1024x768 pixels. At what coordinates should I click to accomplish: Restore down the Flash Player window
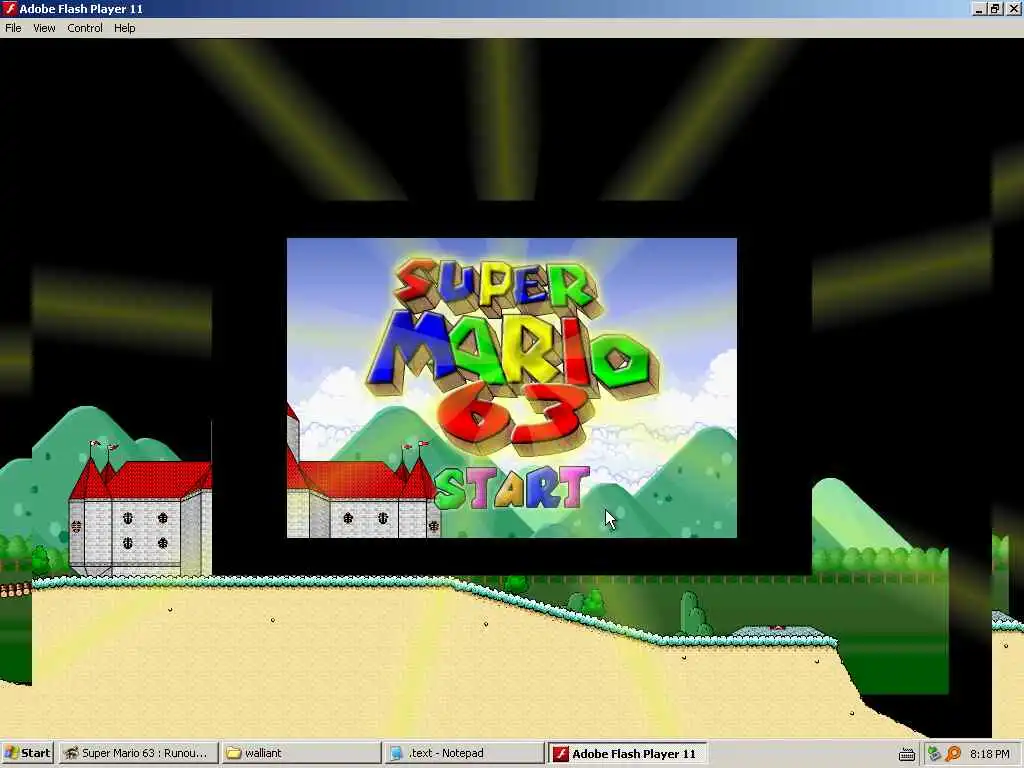[995, 8]
